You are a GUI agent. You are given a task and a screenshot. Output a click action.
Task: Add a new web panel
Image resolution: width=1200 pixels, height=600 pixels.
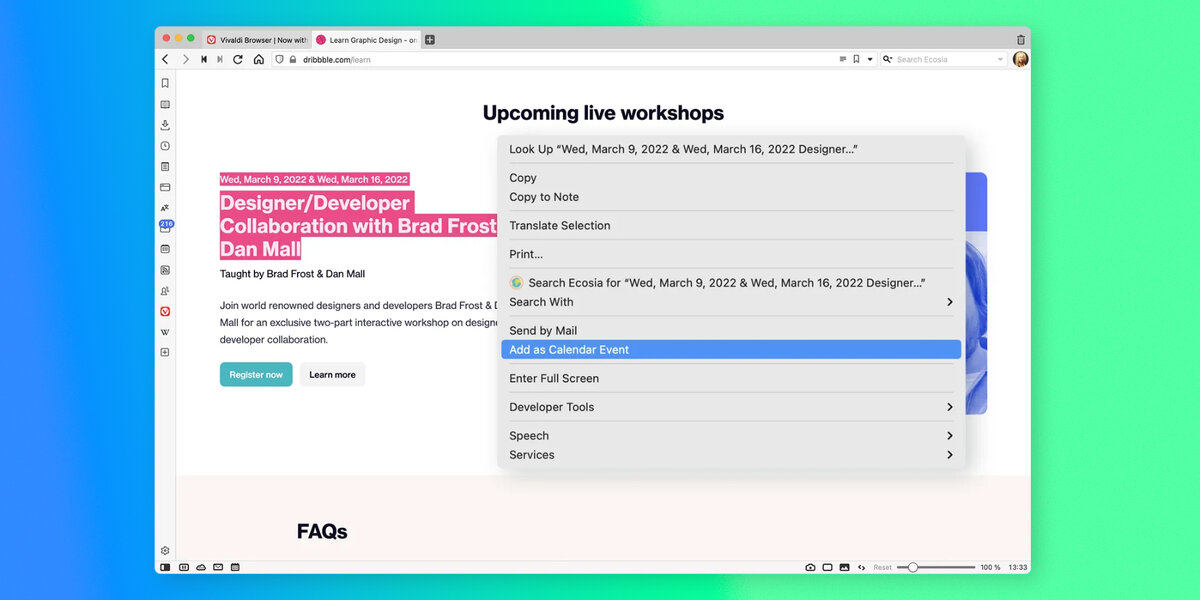(165, 352)
